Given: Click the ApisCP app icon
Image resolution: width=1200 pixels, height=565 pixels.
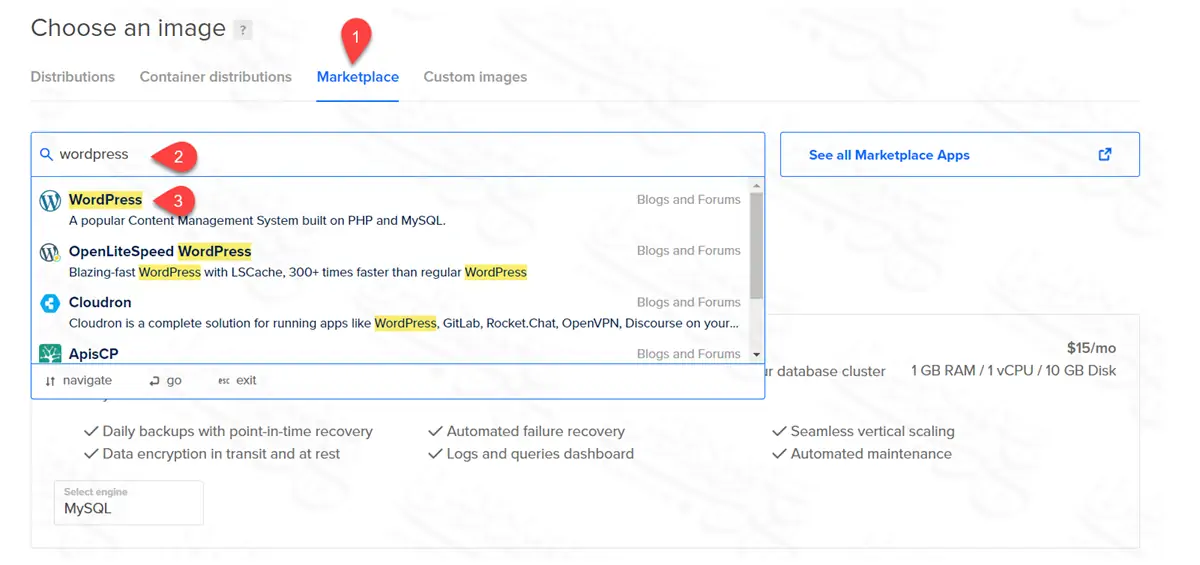Looking at the screenshot, I should [x=50, y=354].
